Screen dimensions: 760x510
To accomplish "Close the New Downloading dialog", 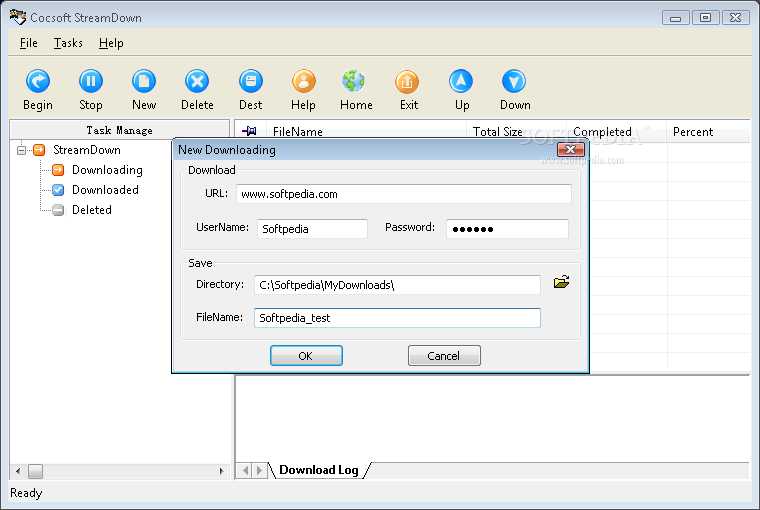I will (x=570, y=149).
